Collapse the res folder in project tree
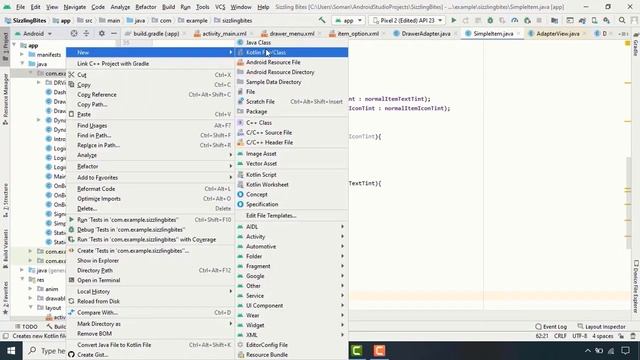 (x=22, y=280)
